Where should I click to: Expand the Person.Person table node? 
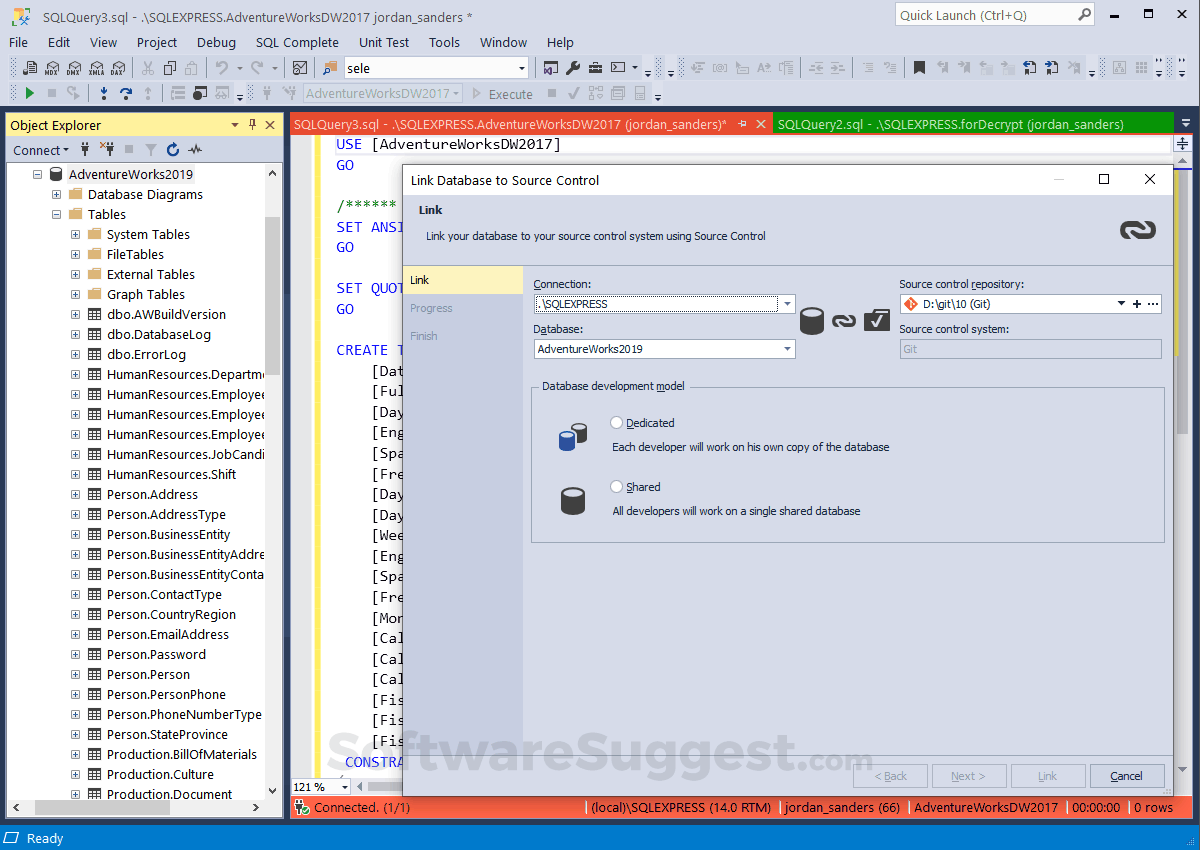(x=74, y=674)
